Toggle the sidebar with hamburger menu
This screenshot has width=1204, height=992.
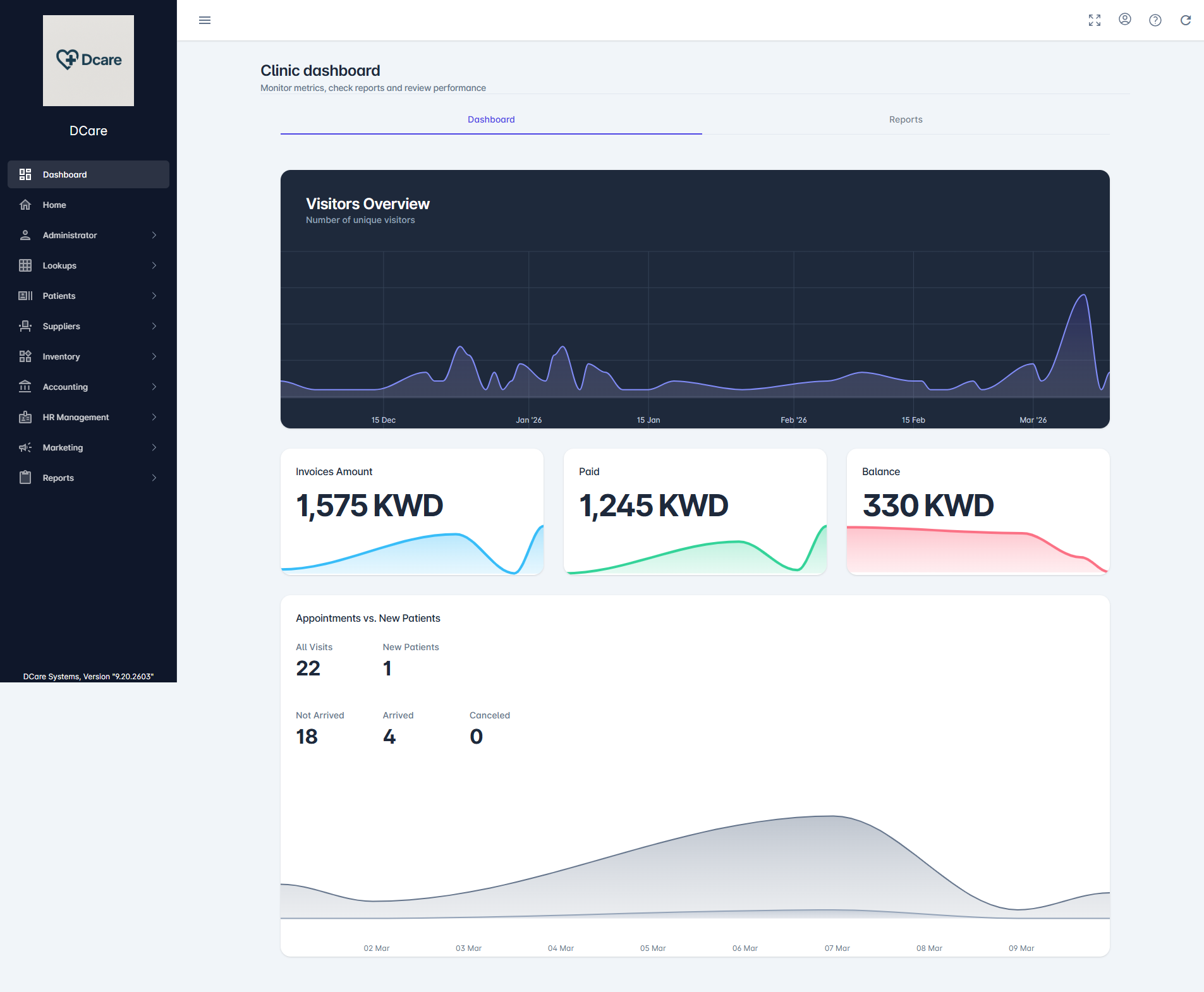(205, 20)
